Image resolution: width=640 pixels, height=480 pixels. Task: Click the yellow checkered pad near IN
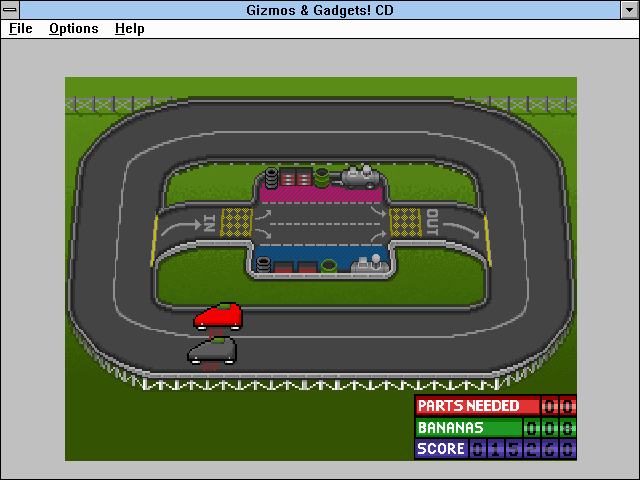pos(236,222)
